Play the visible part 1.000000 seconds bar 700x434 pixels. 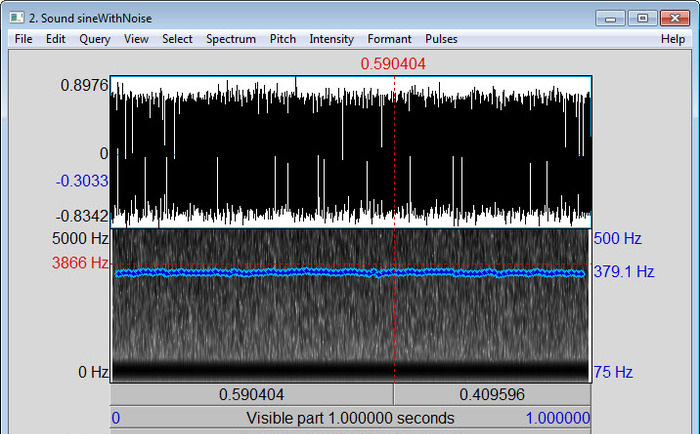[x=350, y=418]
